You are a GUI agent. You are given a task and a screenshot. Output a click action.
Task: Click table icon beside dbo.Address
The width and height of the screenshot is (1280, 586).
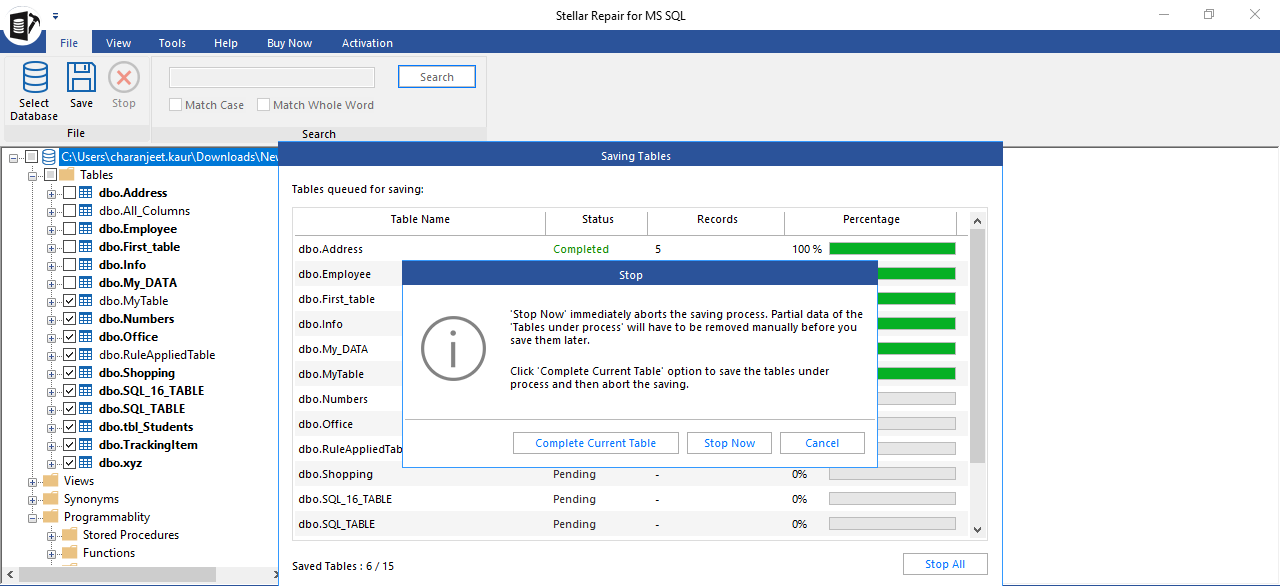tap(86, 193)
